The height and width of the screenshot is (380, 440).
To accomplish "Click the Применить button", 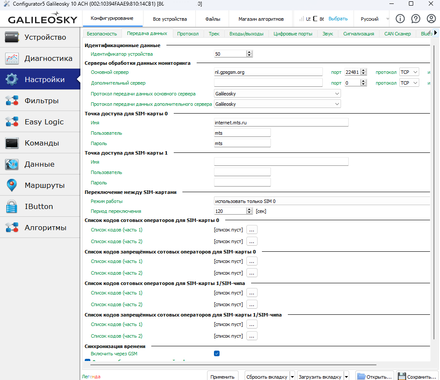I will tap(222, 377).
